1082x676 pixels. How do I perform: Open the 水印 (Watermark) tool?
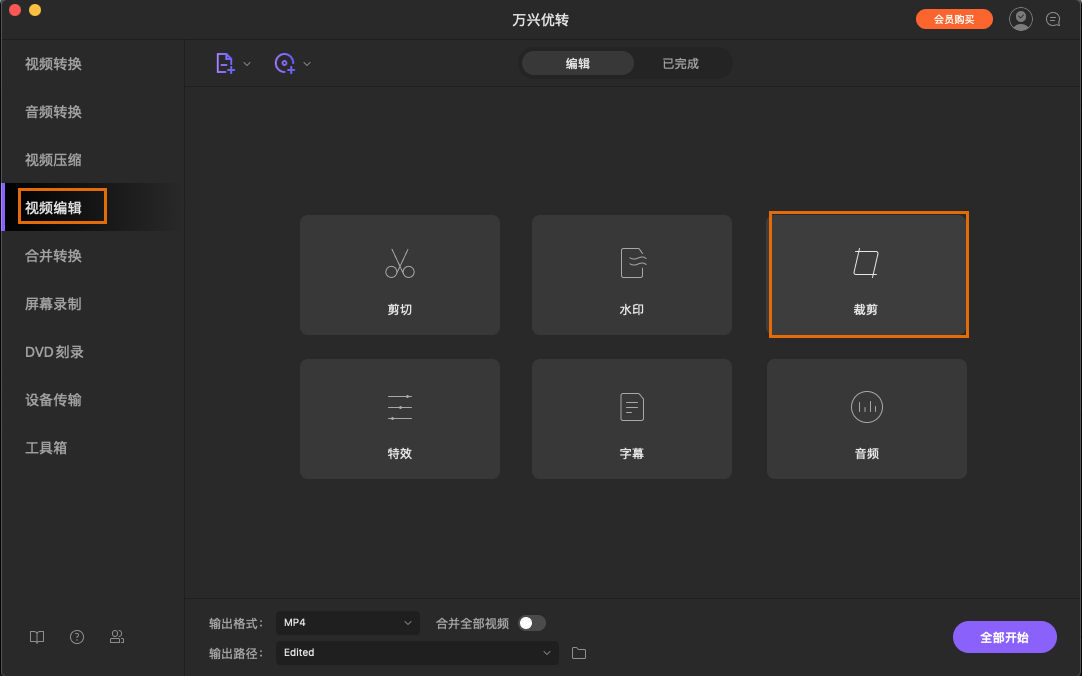[x=631, y=275]
